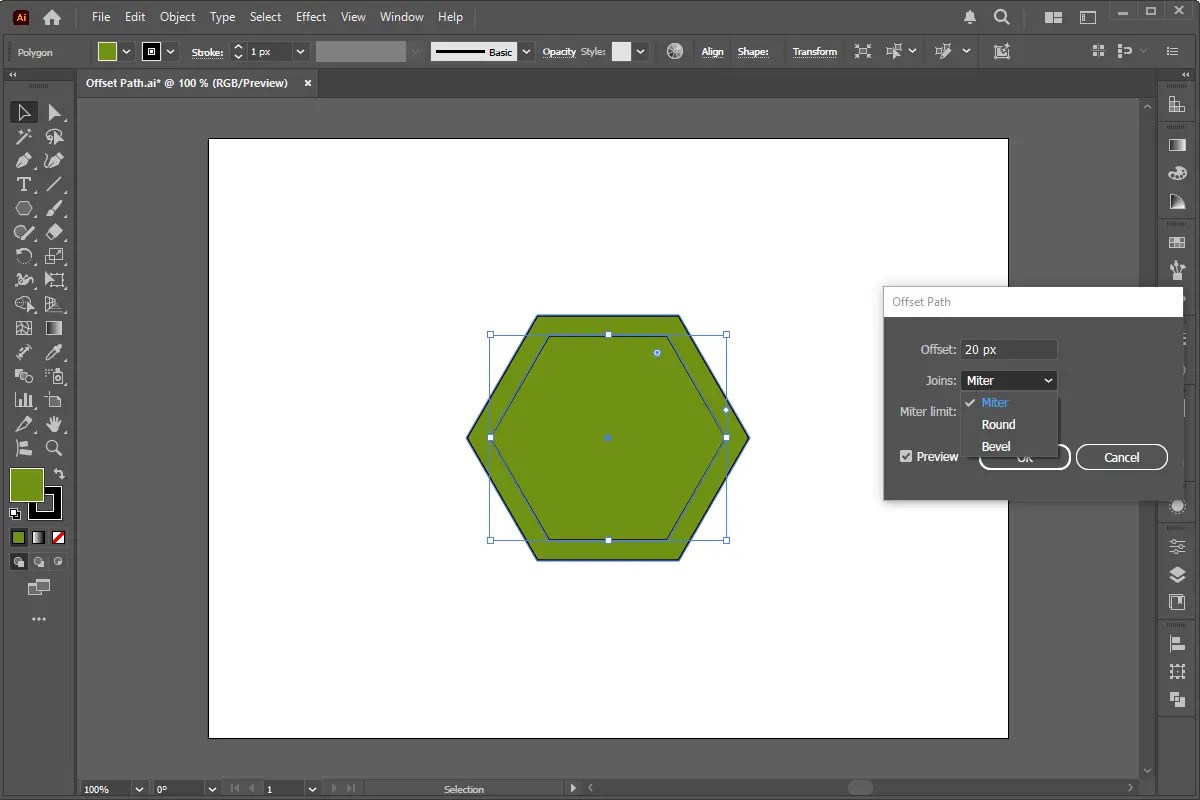Select the Pen tool
1200x800 pixels.
[24, 161]
